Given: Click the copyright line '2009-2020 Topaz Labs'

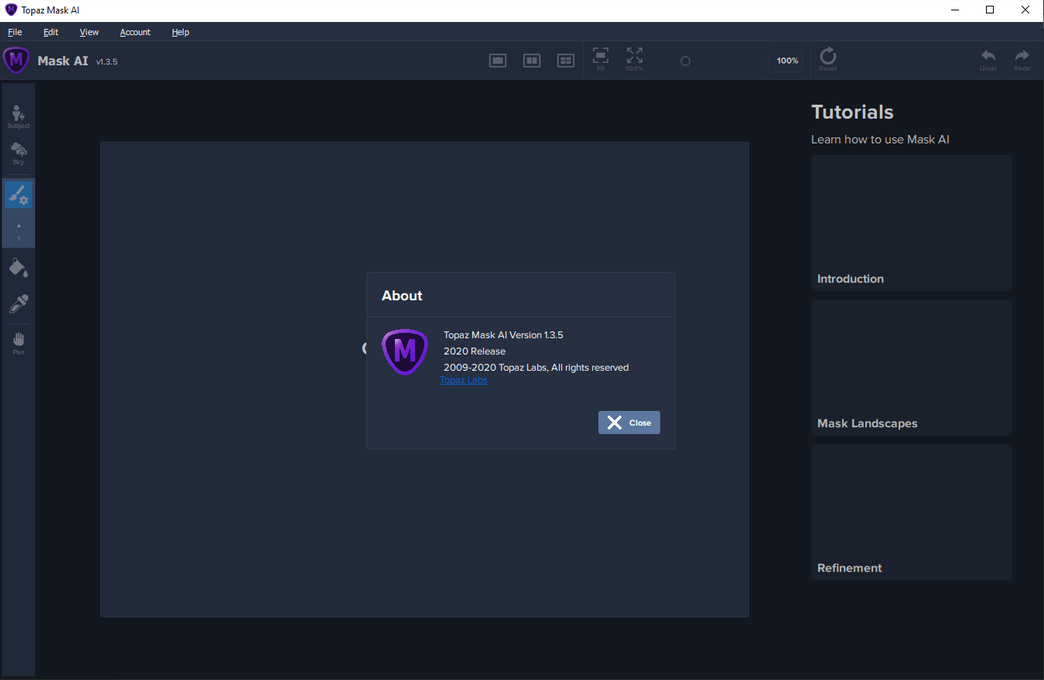Looking at the screenshot, I should tap(536, 367).
